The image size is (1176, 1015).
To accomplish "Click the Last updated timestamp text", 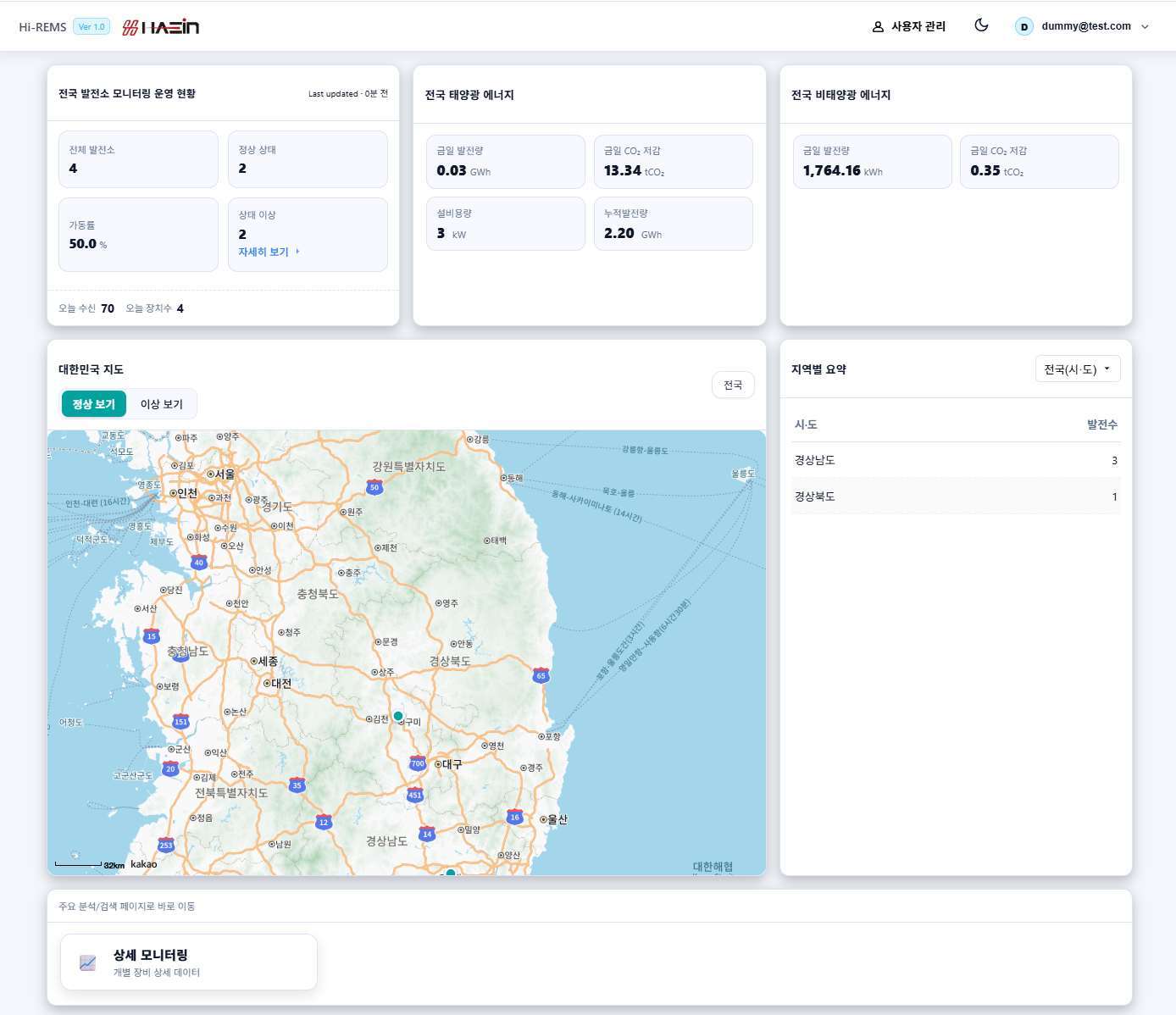I will [x=348, y=94].
